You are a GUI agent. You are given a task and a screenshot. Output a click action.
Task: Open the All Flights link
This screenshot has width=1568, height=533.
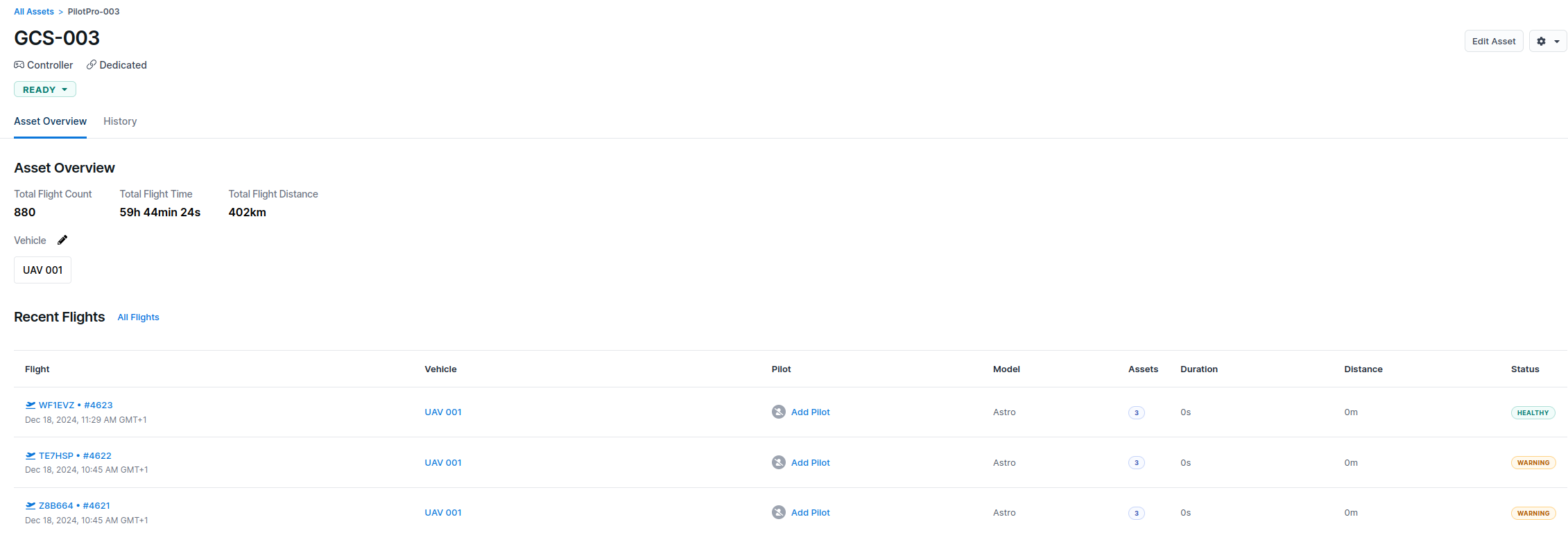click(x=138, y=317)
